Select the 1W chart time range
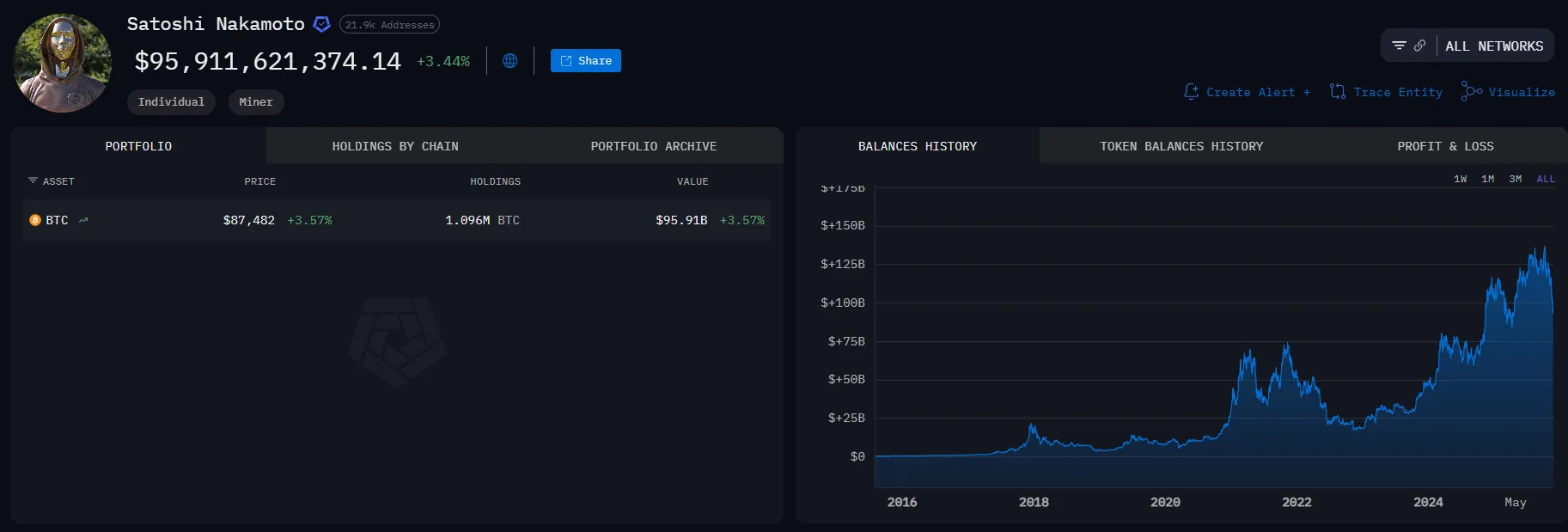Image resolution: width=1568 pixels, height=532 pixels. [1460, 179]
